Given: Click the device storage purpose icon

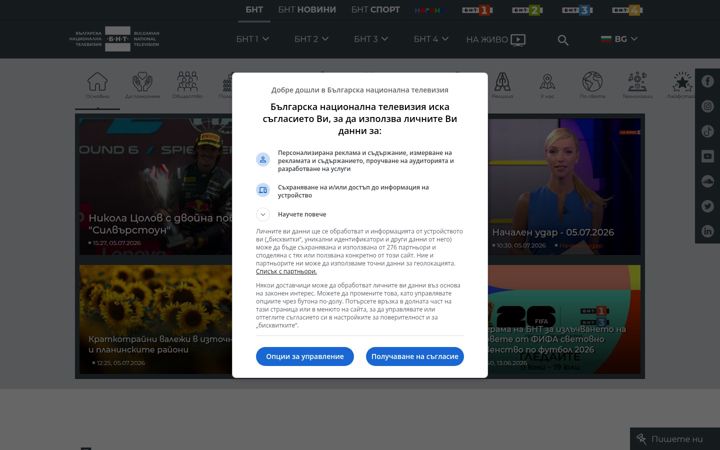Looking at the screenshot, I should (x=263, y=190).
